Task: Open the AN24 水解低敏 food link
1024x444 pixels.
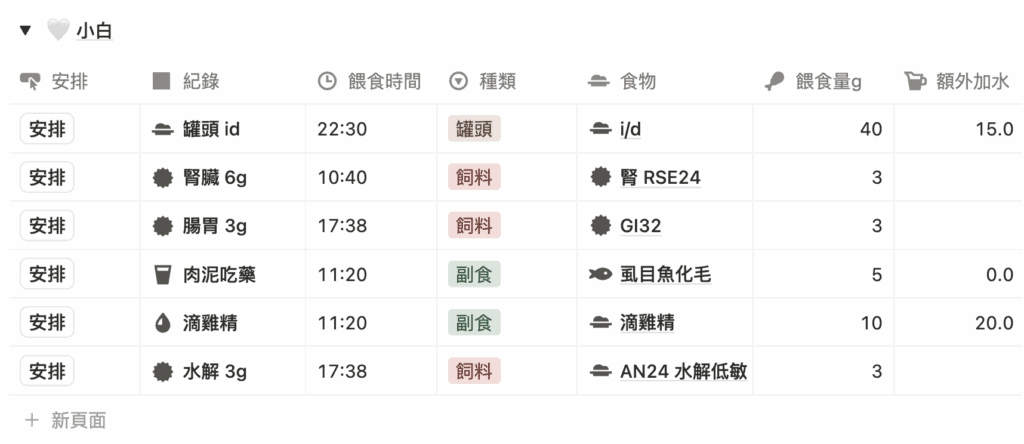Action: 685,372
